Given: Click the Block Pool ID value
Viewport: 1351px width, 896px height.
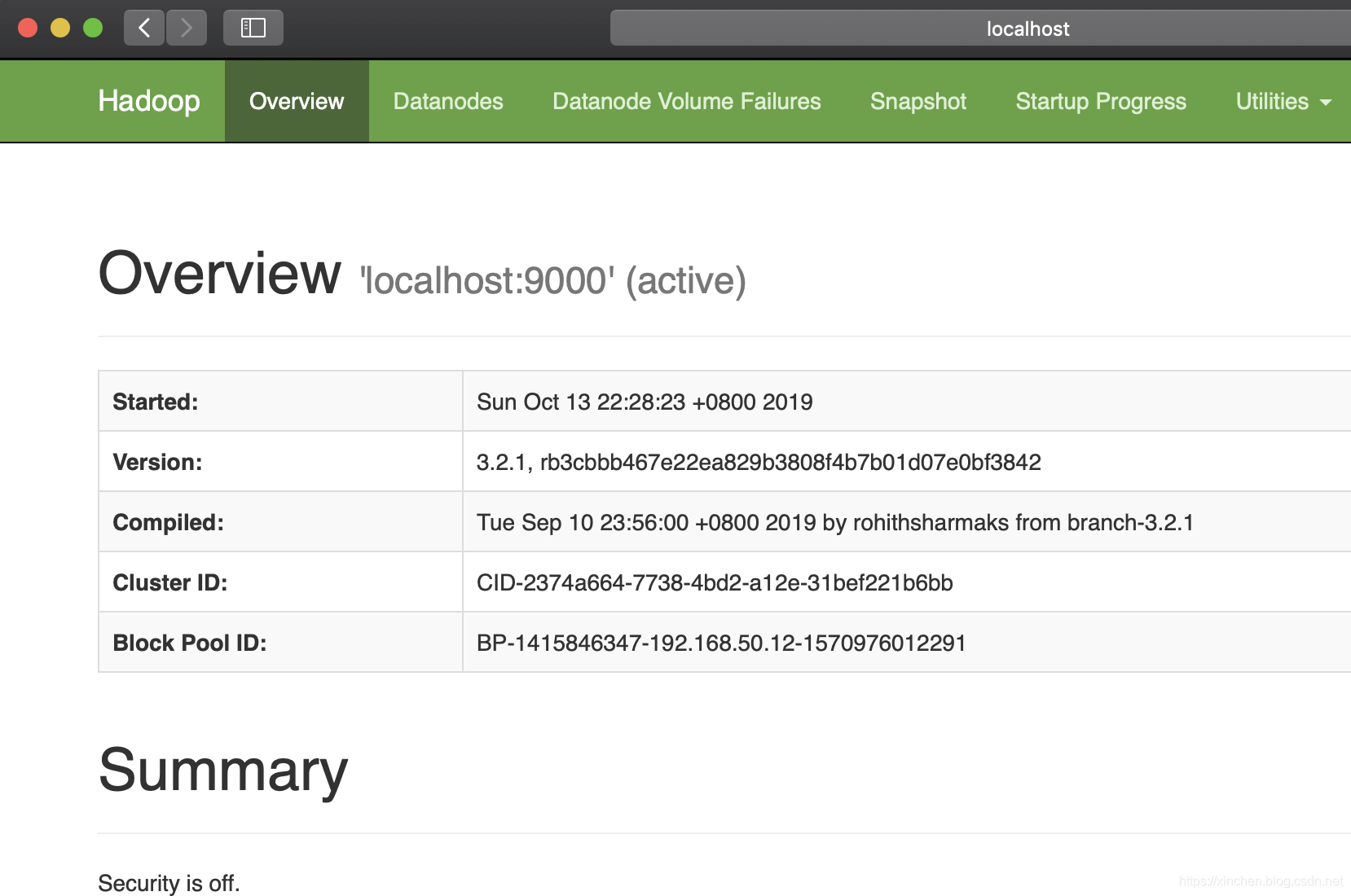Looking at the screenshot, I should point(721,643).
